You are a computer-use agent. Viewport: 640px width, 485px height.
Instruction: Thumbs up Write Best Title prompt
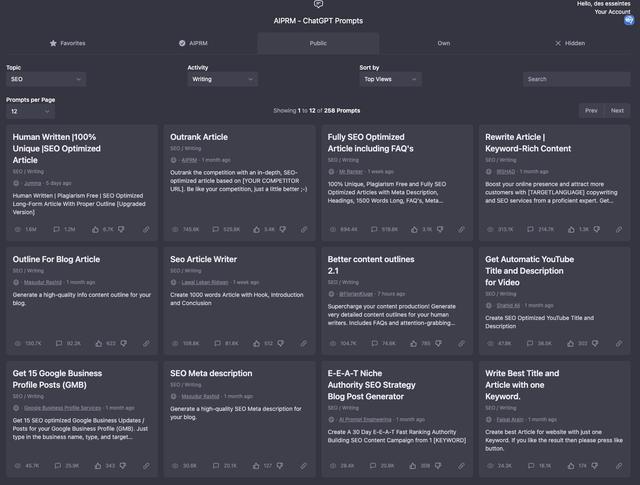[571, 465]
